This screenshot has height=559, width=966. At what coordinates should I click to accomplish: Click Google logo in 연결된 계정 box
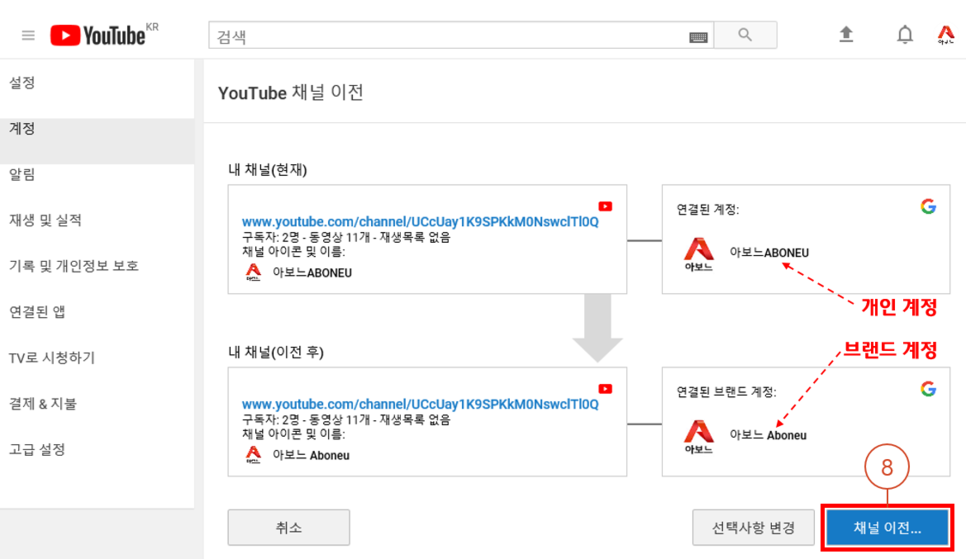(x=928, y=206)
